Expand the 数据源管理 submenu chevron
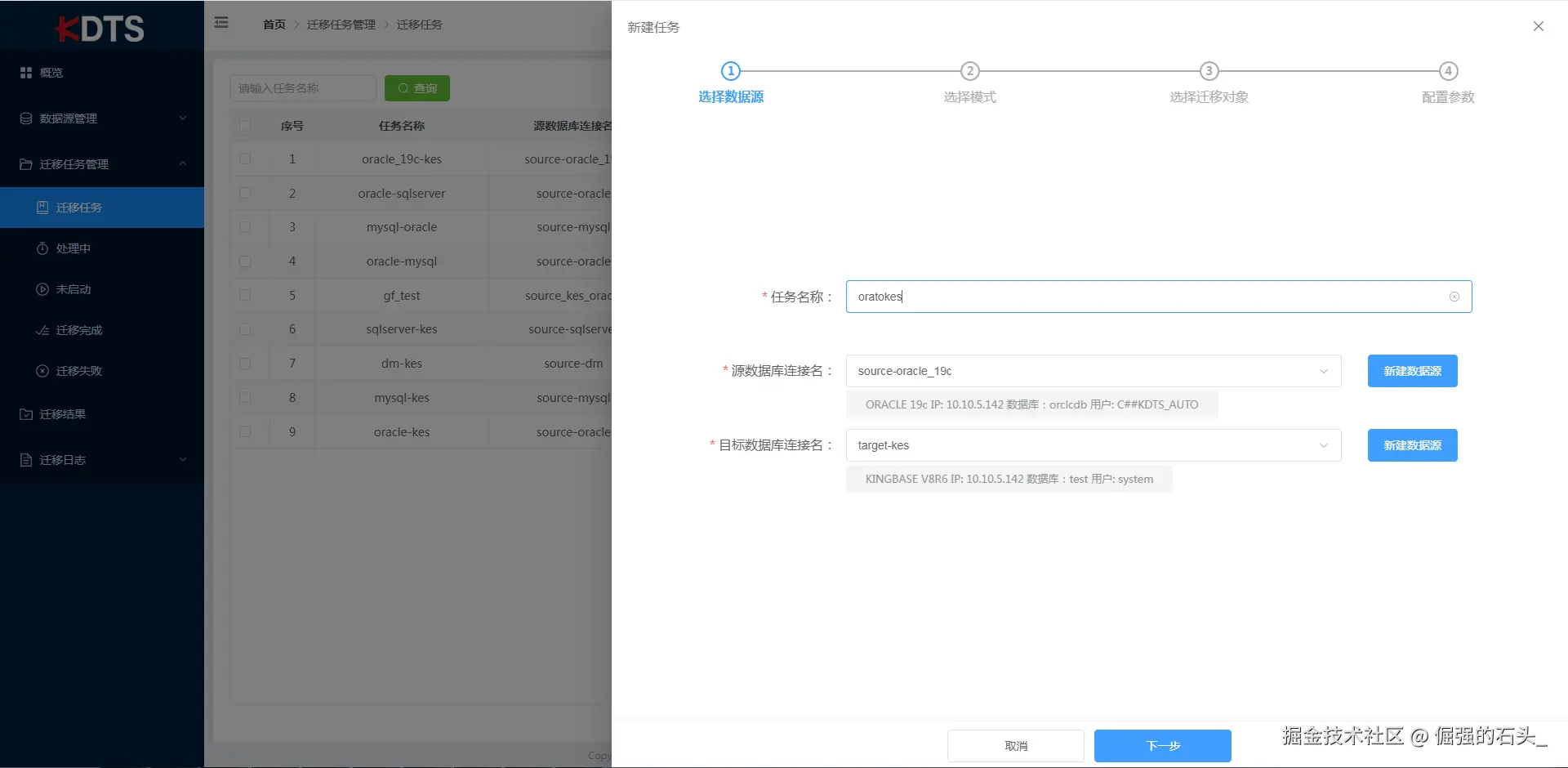The width and height of the screenshot is (1568, 768). (x=183, y=118)
